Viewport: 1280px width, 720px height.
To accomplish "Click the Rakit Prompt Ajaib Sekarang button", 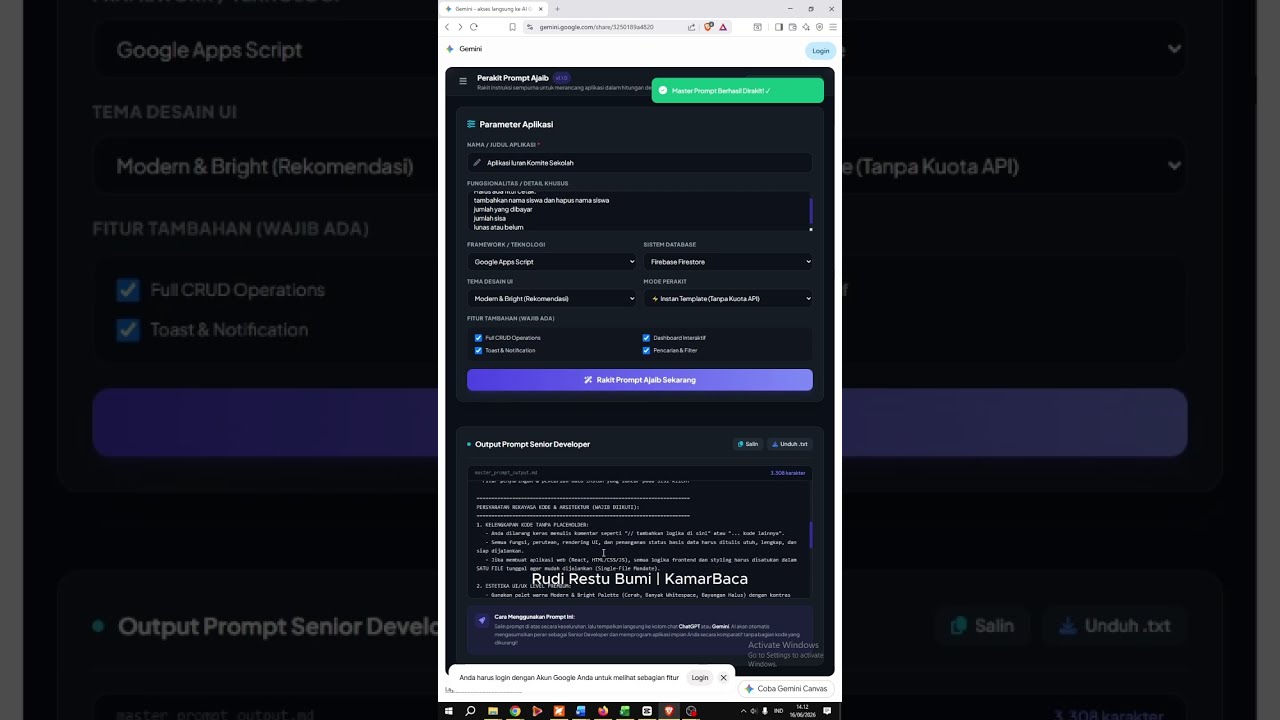I will tap(640, 380).
